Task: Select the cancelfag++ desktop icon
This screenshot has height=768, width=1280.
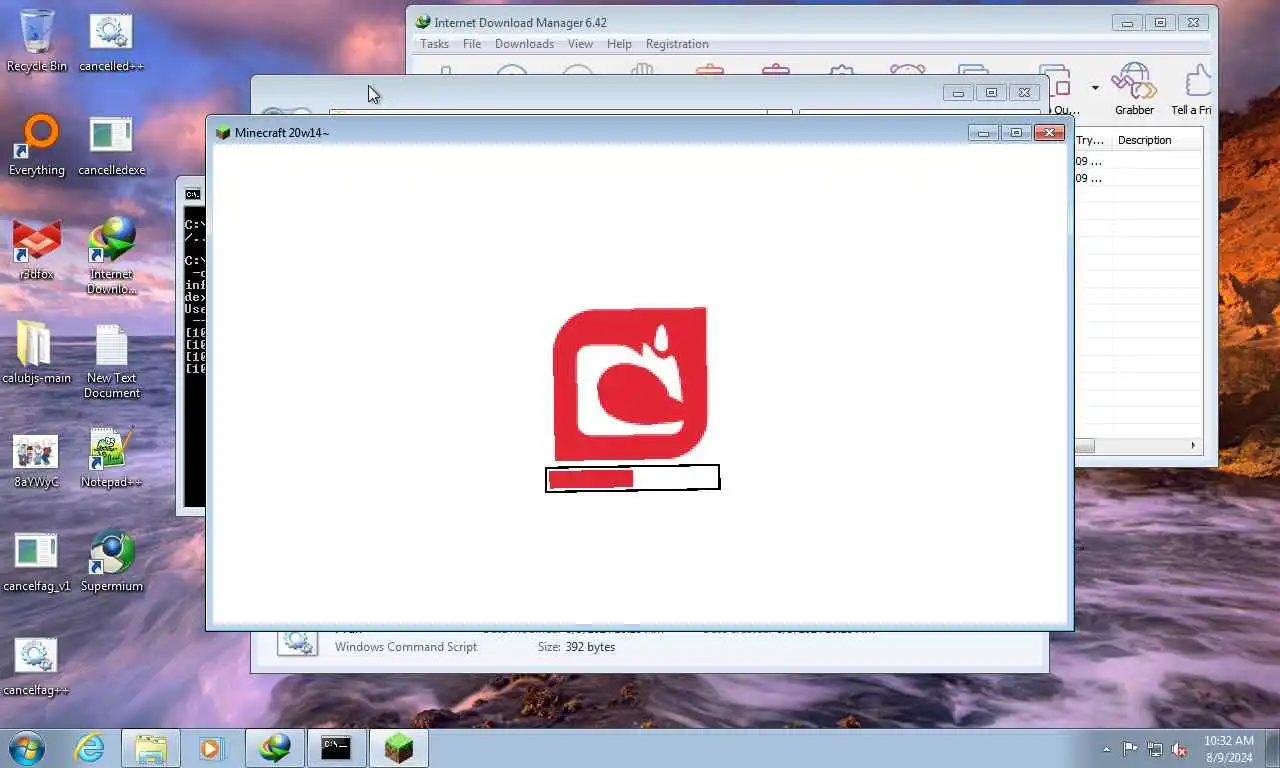Action: 37,668
